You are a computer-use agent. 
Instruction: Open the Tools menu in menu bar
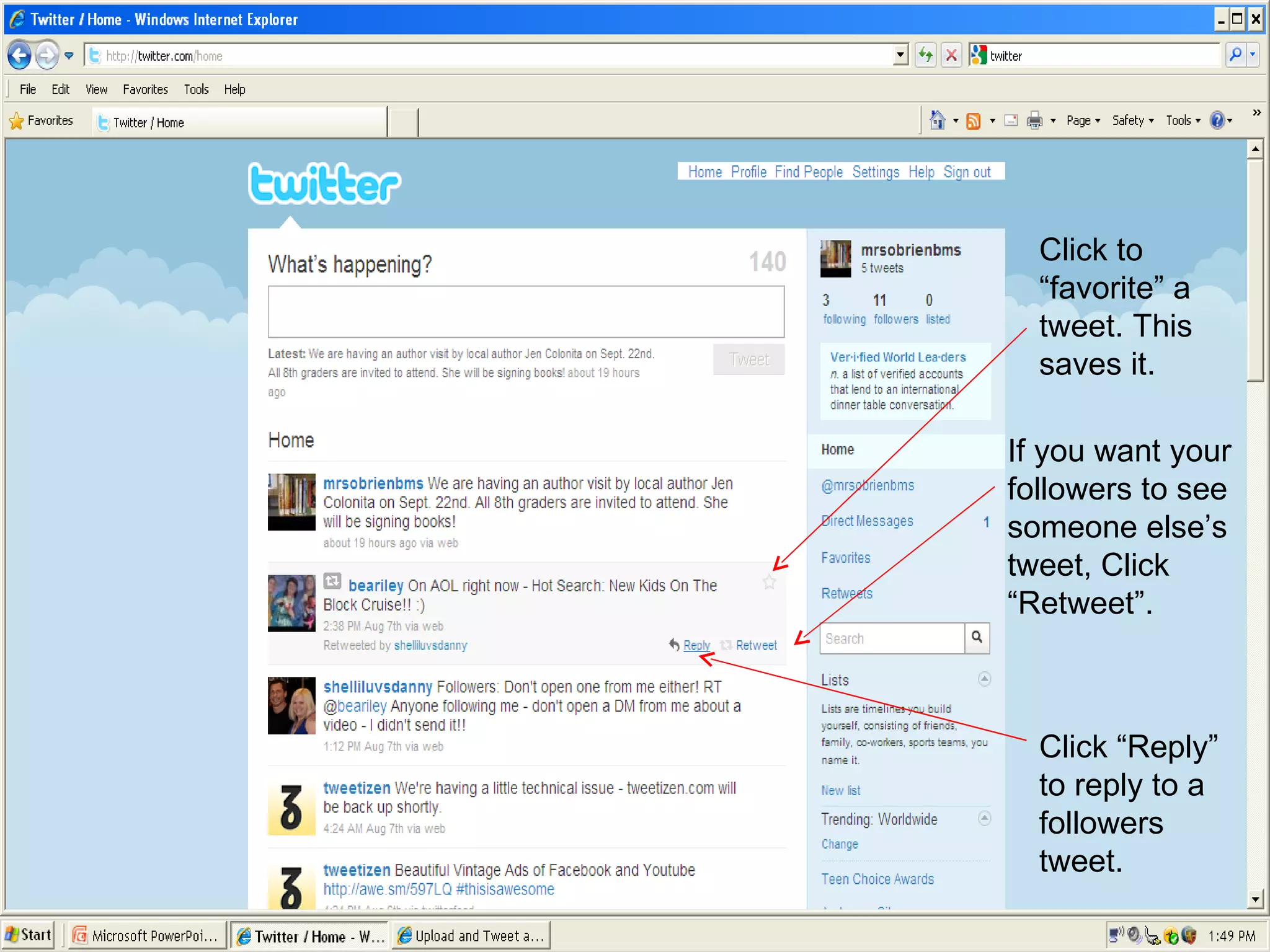coord(196,89)
